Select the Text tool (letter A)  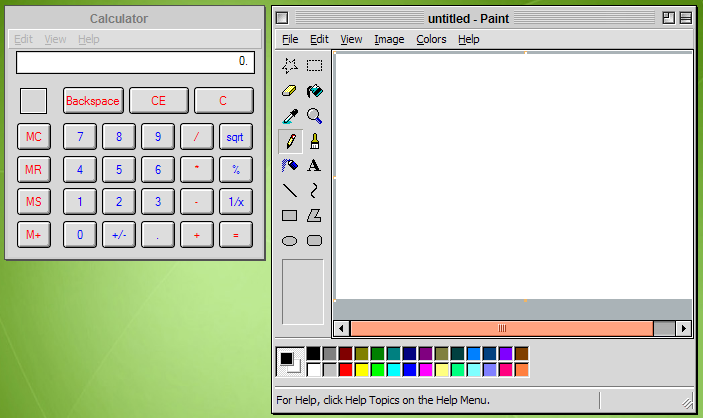click(314, 166)
